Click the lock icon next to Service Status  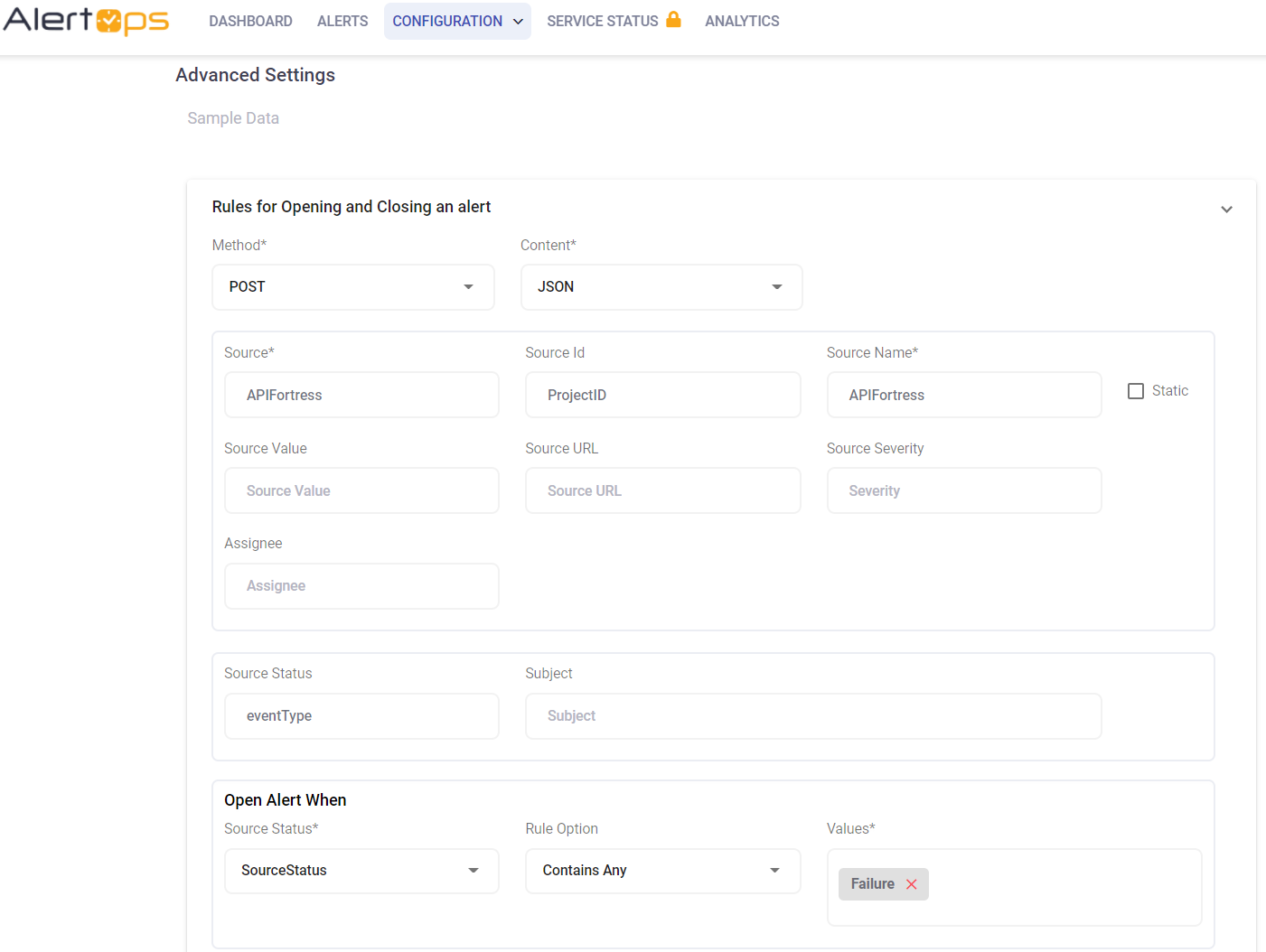point(674,18)
